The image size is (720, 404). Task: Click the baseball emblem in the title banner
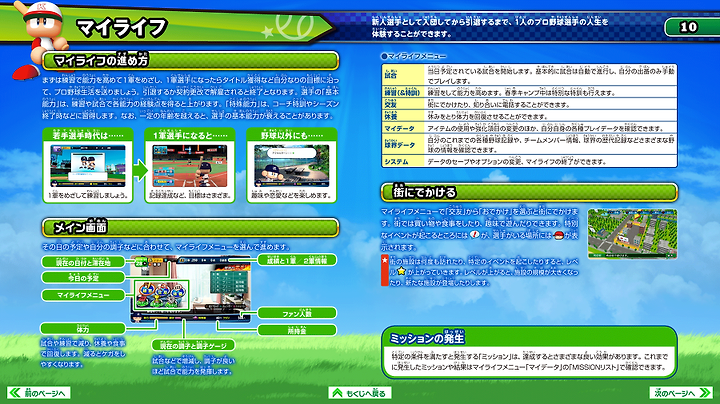[294, 27]
